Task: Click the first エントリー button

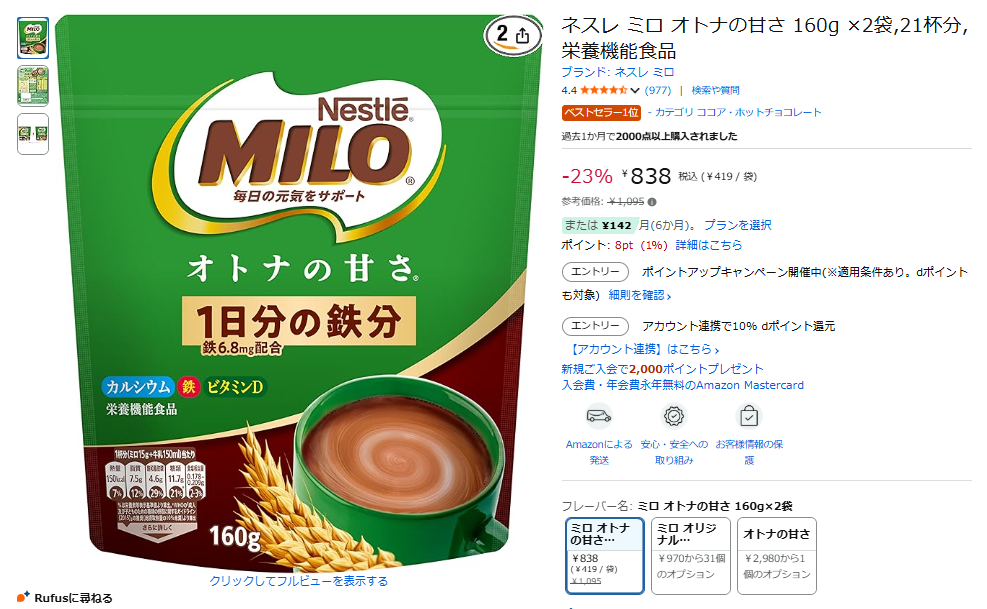Action: (x=595, y=271)
